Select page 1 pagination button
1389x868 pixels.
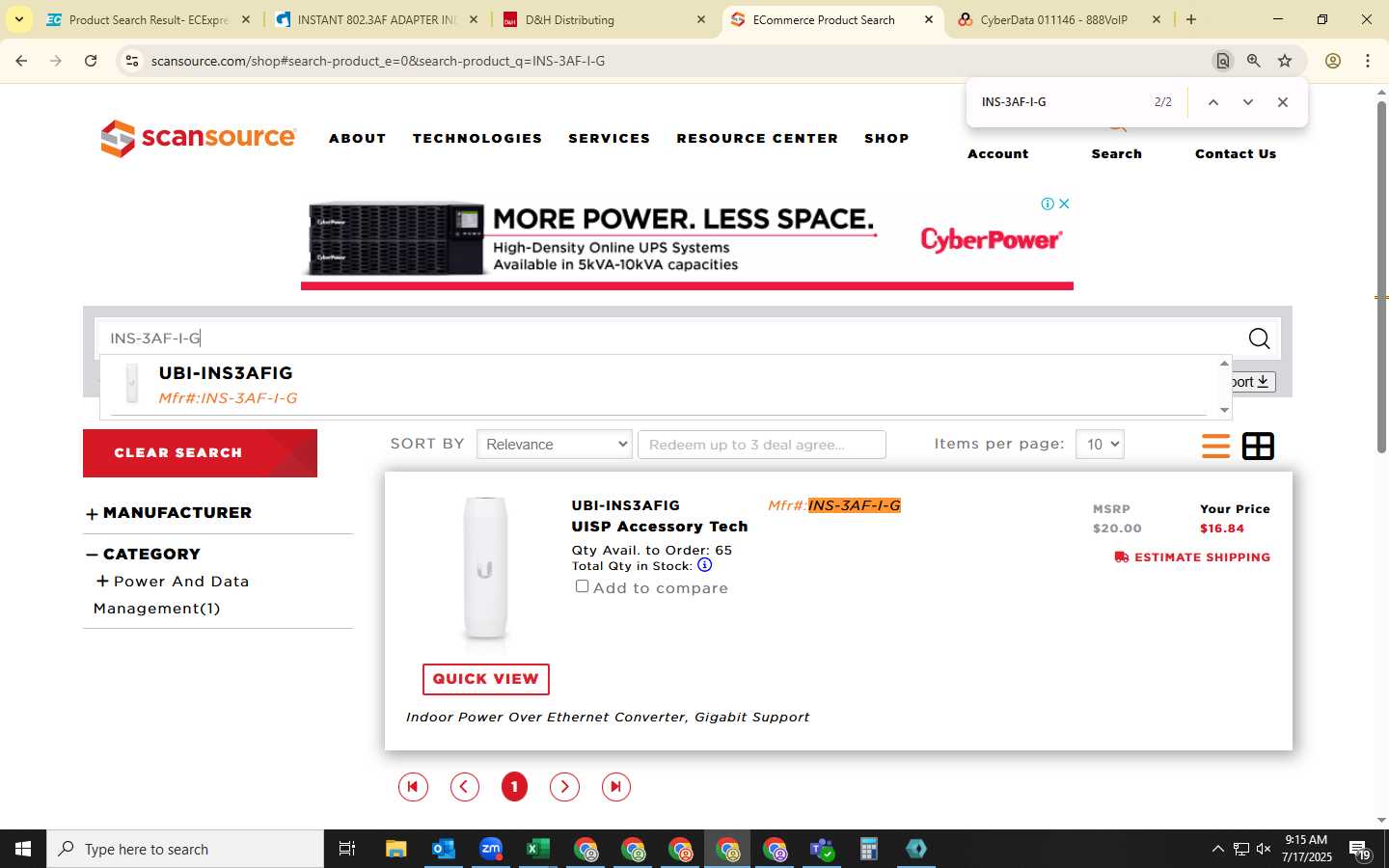[515, 787]
